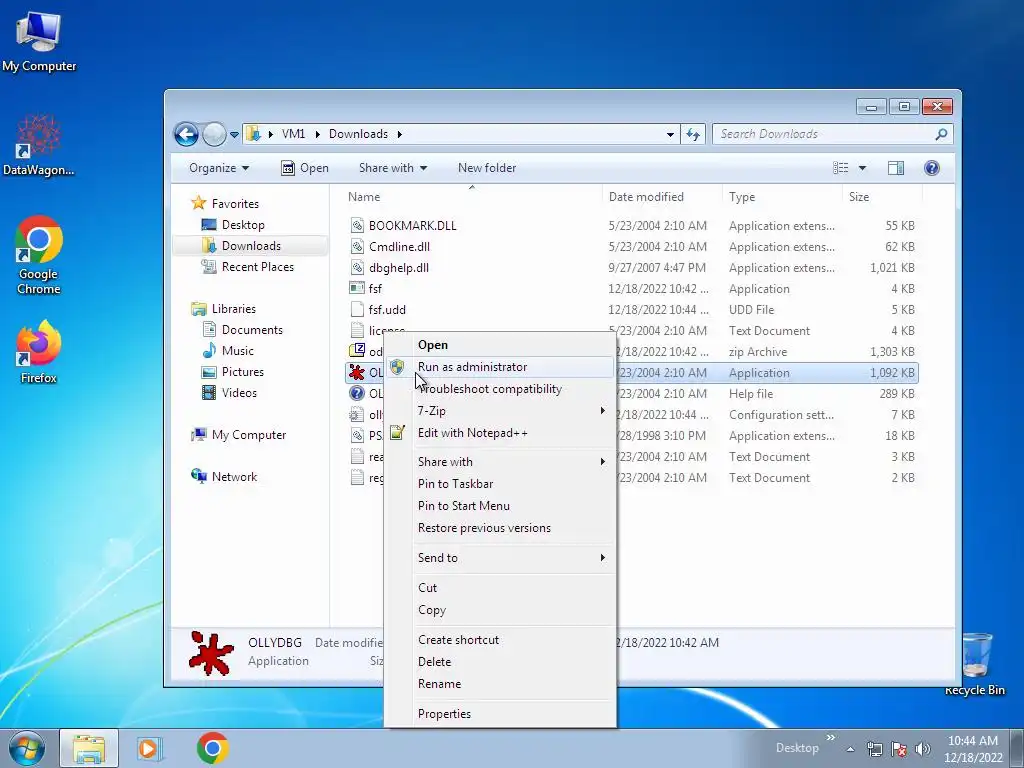Click the Back navigation arrow button
1024x768 pixels.
click(186, 135)
